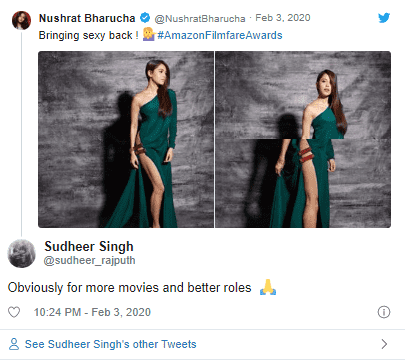Click the Nushrat Bharucha display name
This screenshot has height=360, width=405.
coord(87,18)
